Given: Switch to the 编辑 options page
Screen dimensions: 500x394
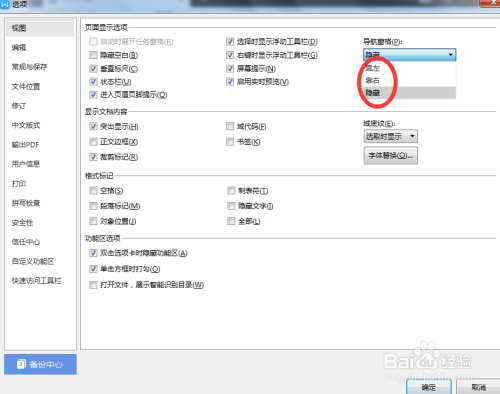Looking at the screenshot, I should point(19,47).
